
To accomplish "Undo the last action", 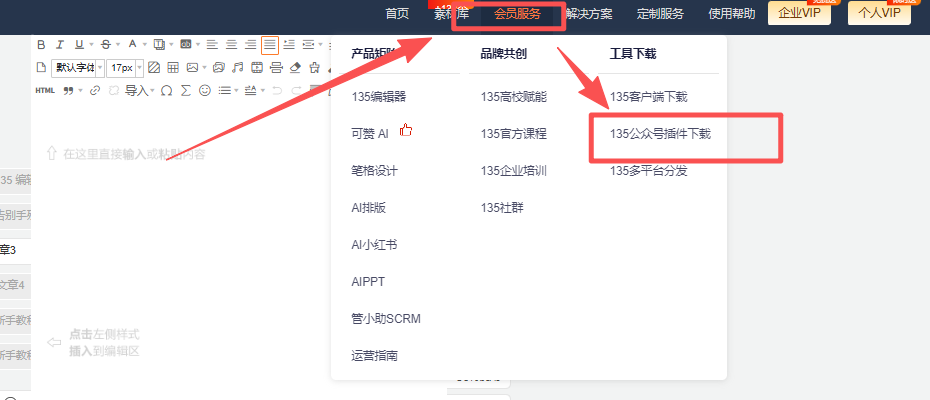I will pyautogui.click(x=276, y=90).
